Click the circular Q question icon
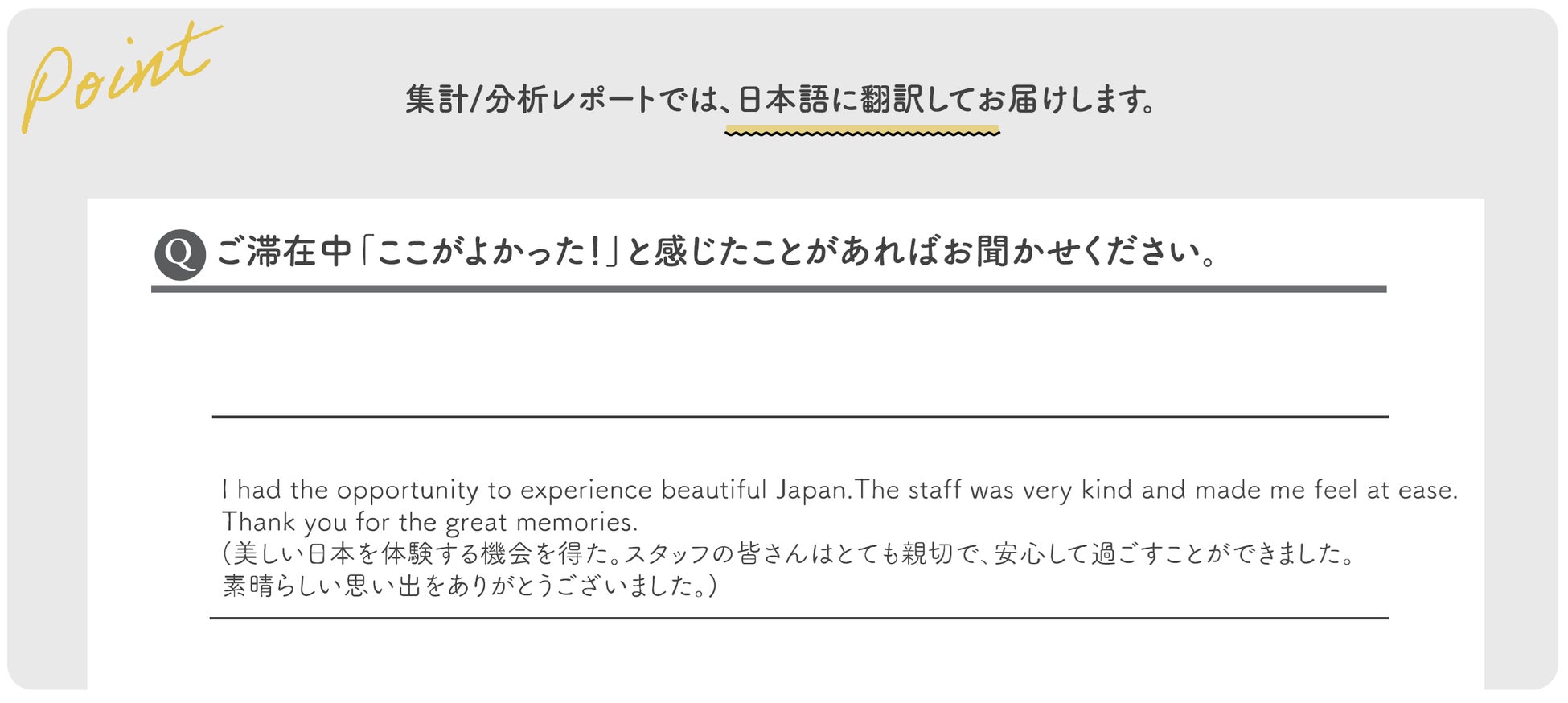 tap(179, 254)
